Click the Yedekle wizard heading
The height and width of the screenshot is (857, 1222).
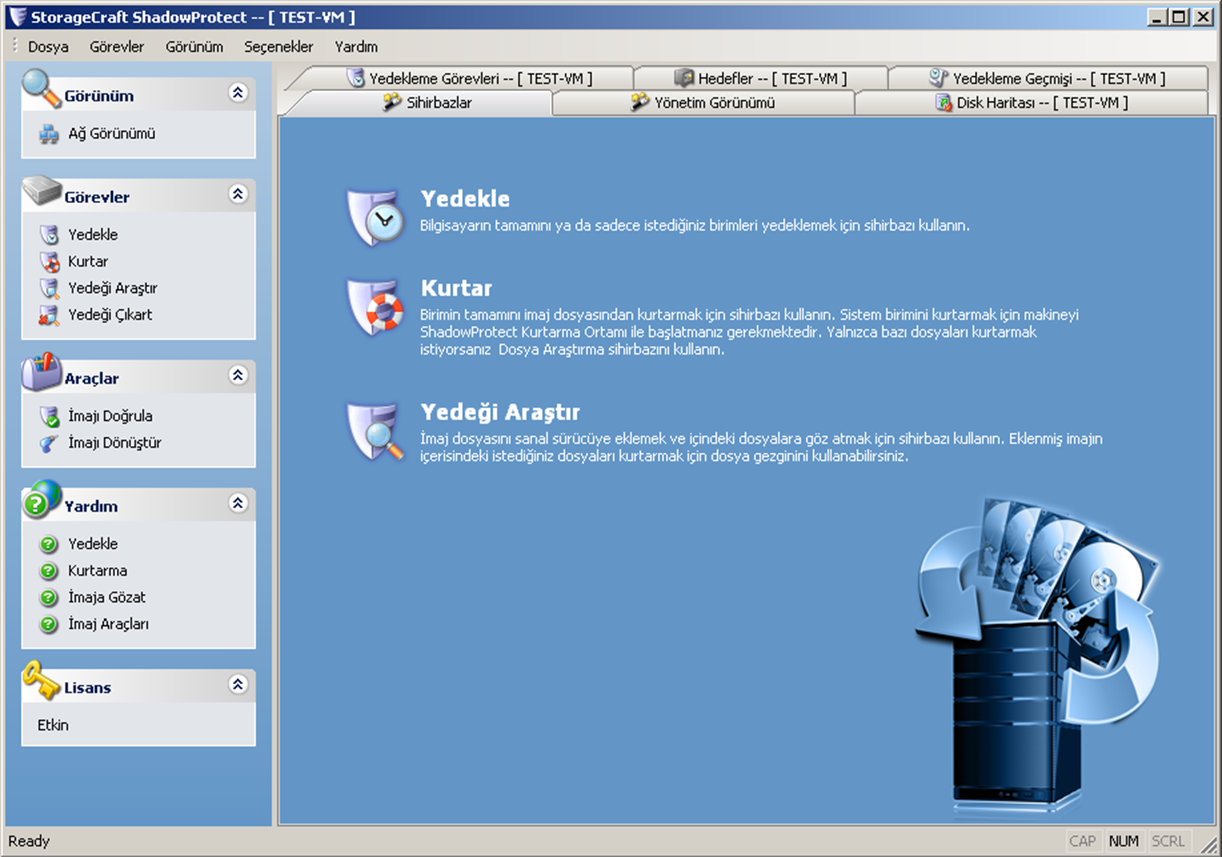tap(465, 199)
